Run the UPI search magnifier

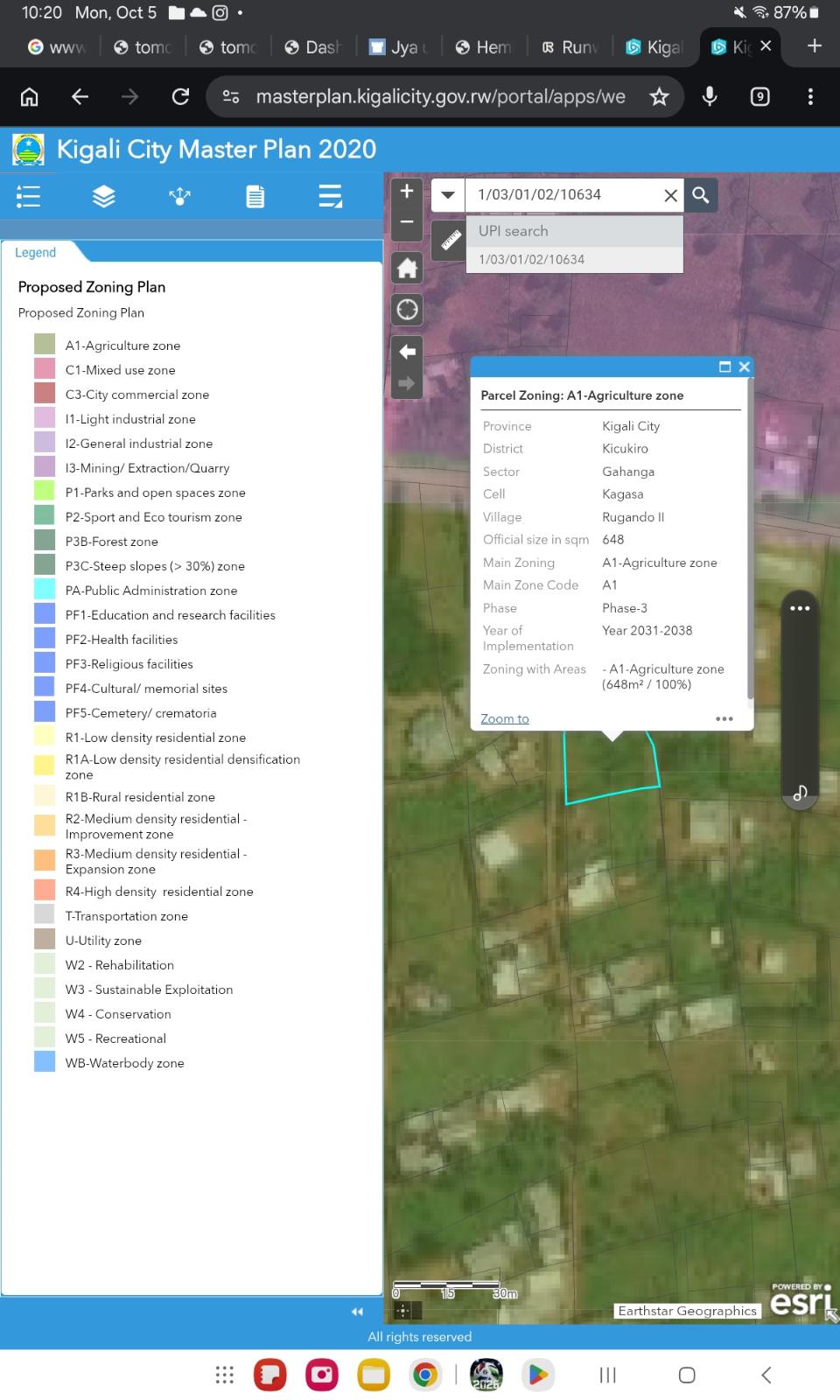tap(701, 195)
